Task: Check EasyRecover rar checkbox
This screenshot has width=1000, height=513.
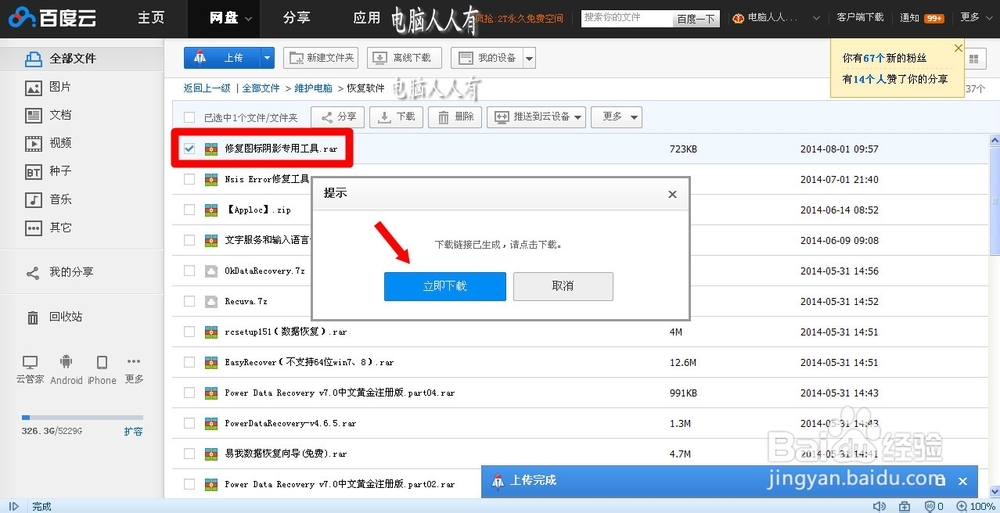Action: pos(189,362)
